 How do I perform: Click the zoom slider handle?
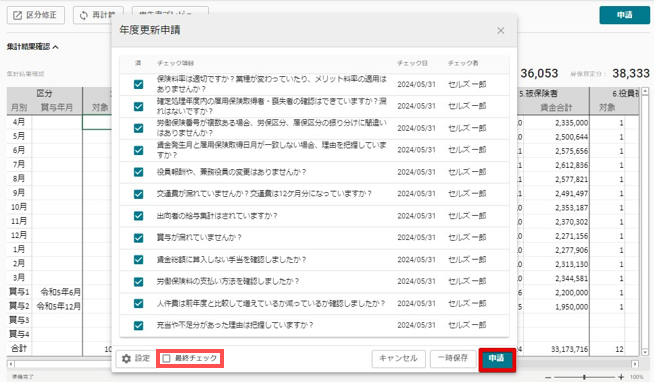tap(584, 377)
